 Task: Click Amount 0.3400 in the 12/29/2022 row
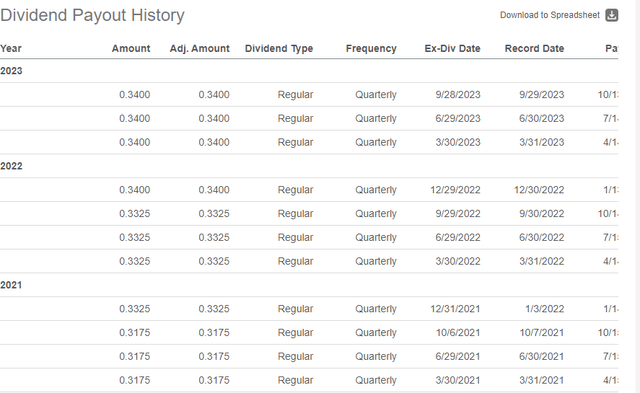pyautogui.click(x=135, y=190)
